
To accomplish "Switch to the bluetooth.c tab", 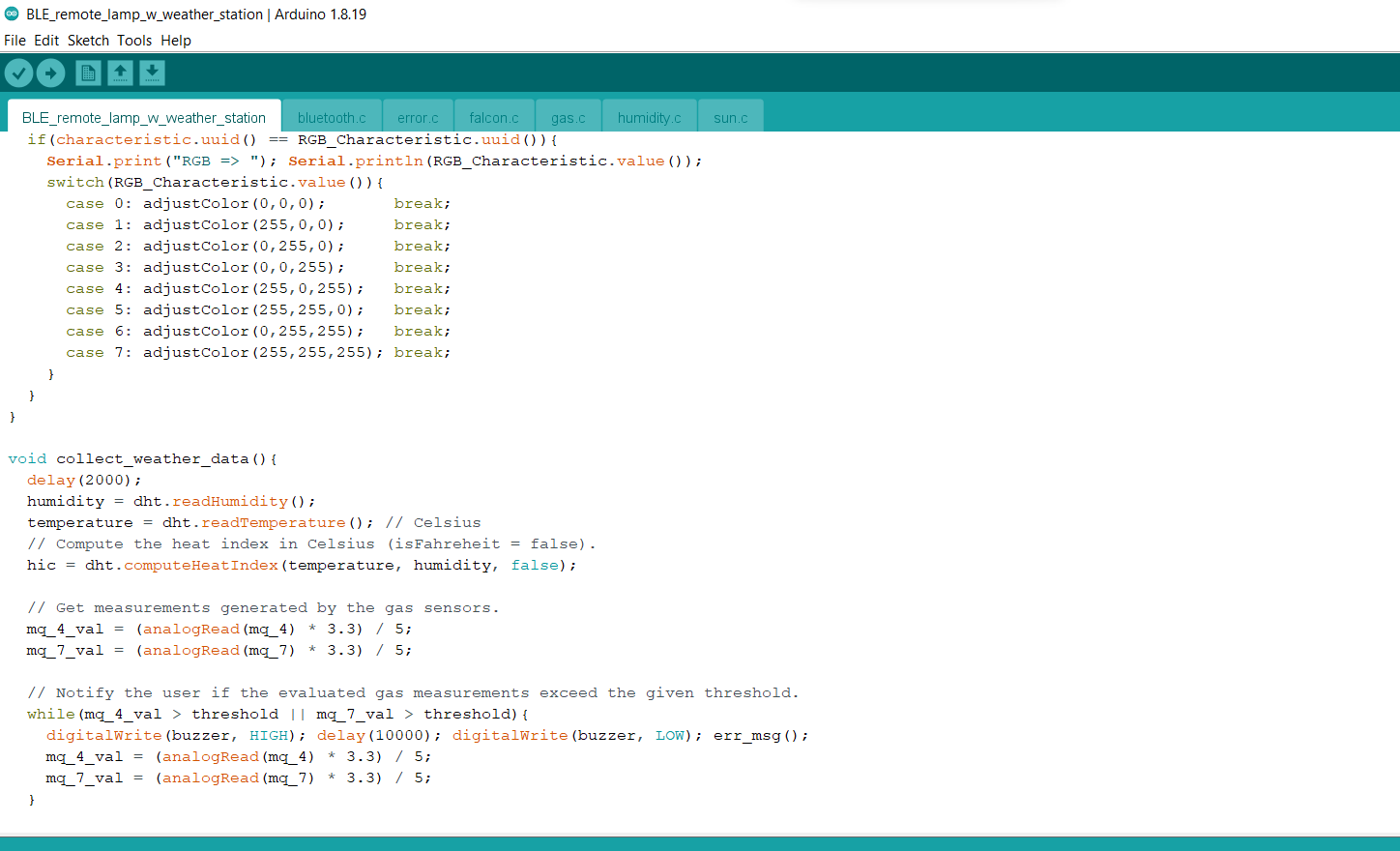I will [x=332, y=117].
